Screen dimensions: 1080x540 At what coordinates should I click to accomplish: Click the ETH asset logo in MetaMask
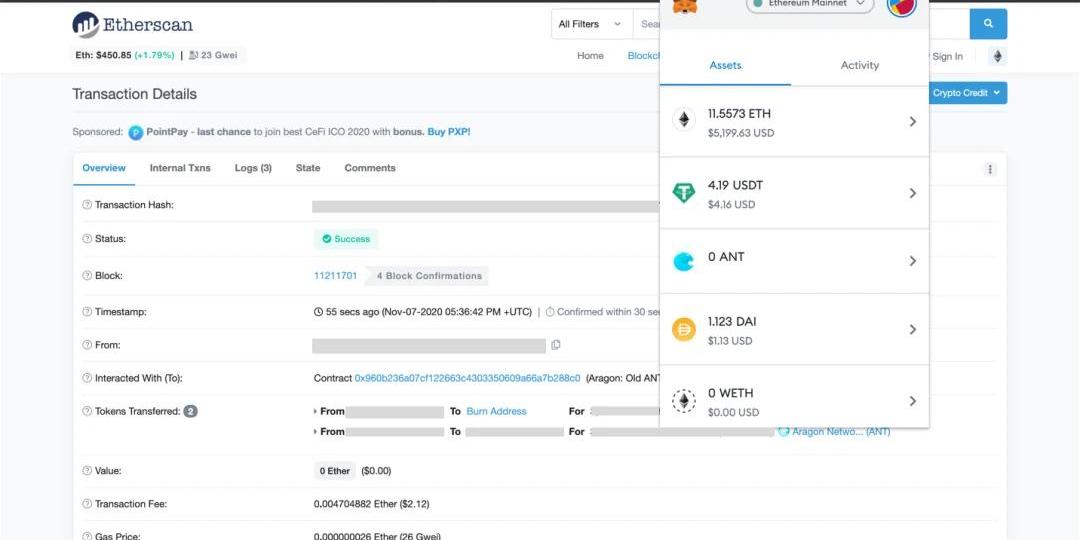(x=684, y=121)
